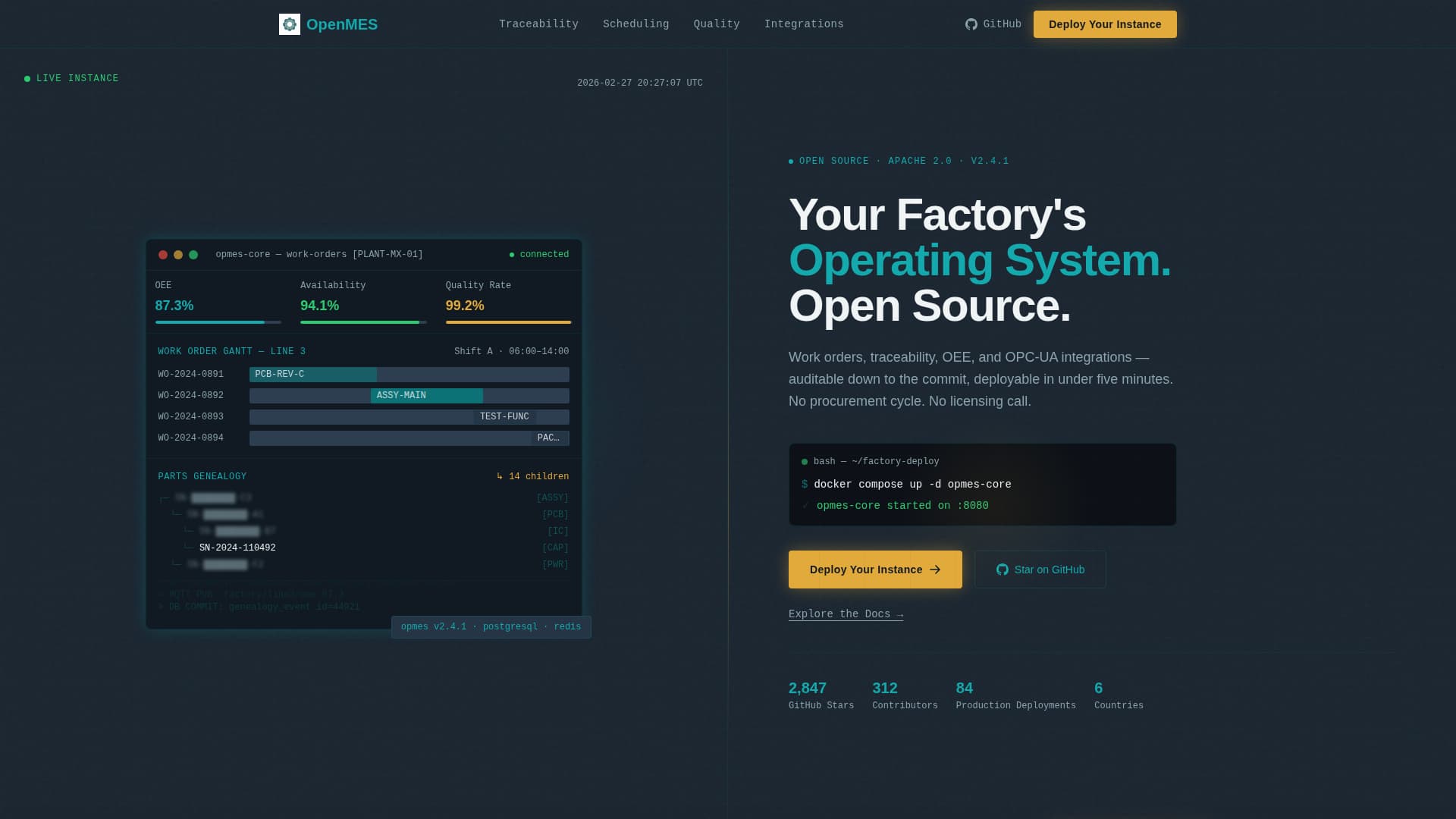The image size is (1456, 819).
Task: Open the Traceability nav item
Action: click(x=538, y=24)
